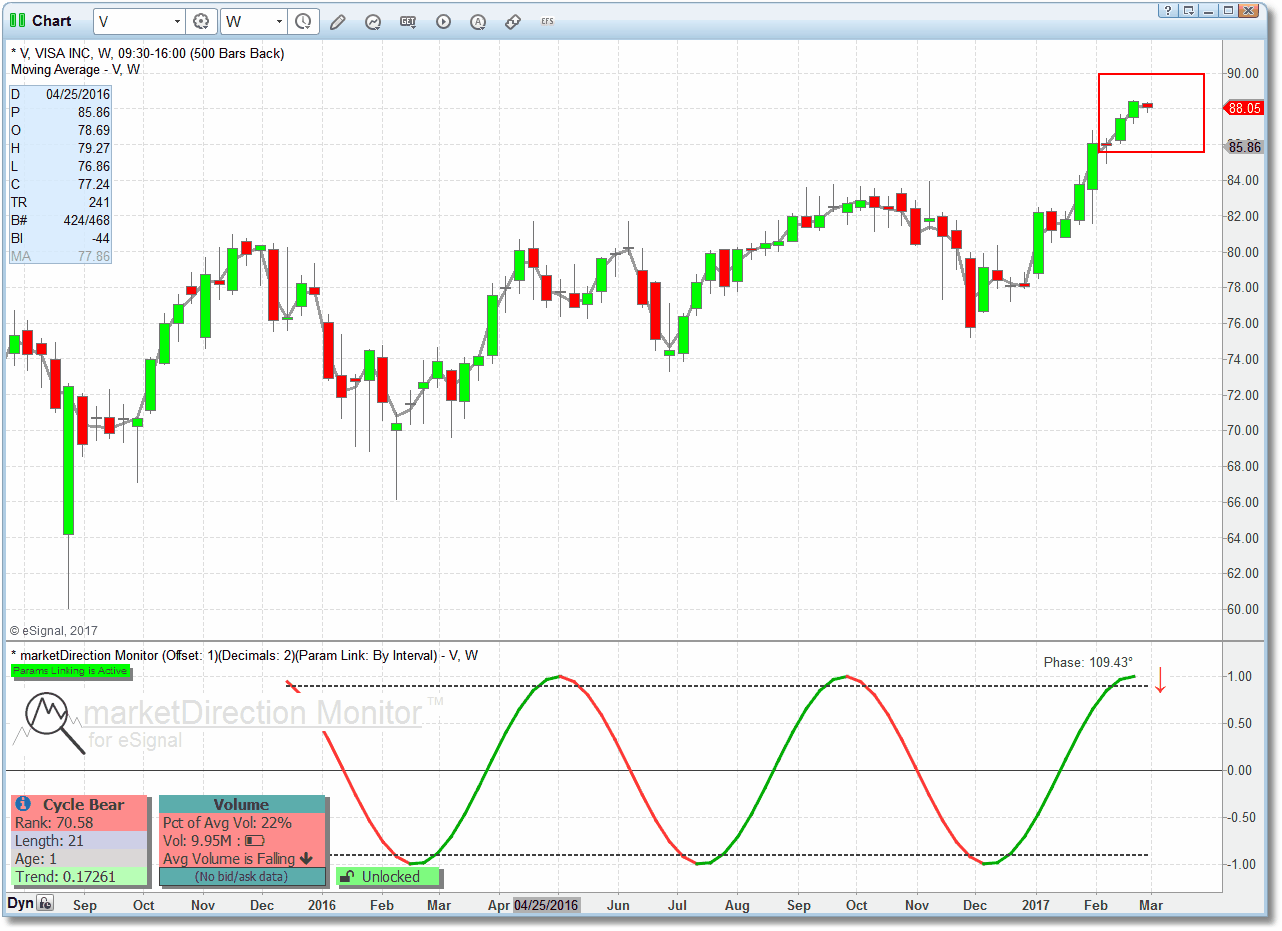The width and height of the screenshot is (1282, 931).
Task: Click the Cycle Bear header
Action: [x=80, y=805]
